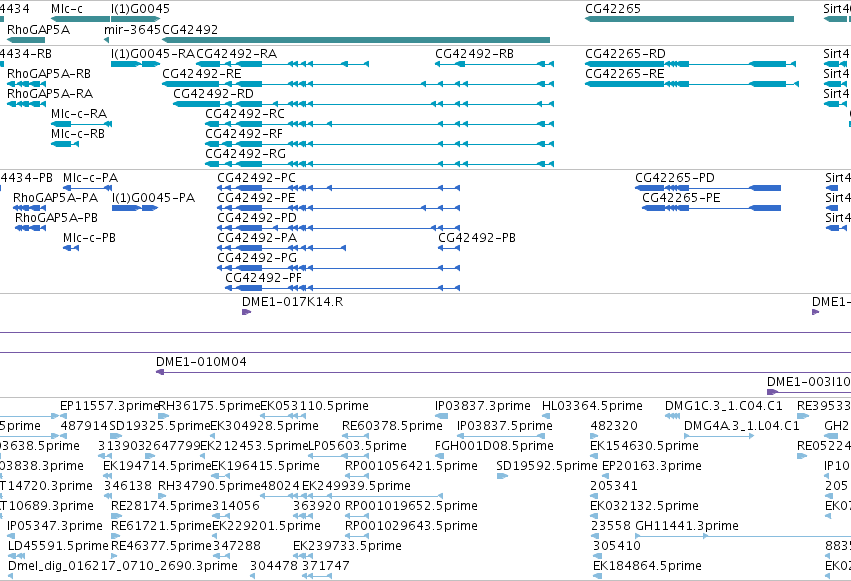The width and height of the screenshot is (851, 581).
Task: Click transcript CG42492-RC
Action: pyautogui.click(x=379, y=124)
